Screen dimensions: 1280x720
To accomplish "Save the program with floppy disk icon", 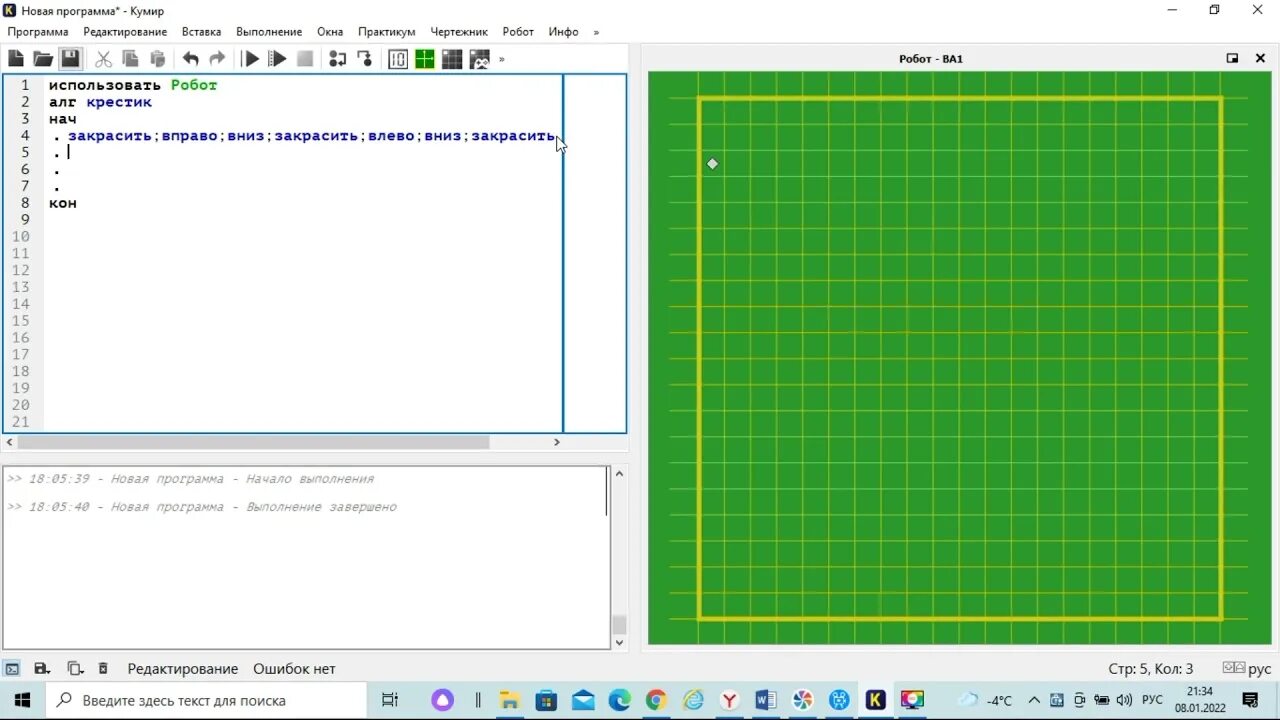I will pos(70,59).
